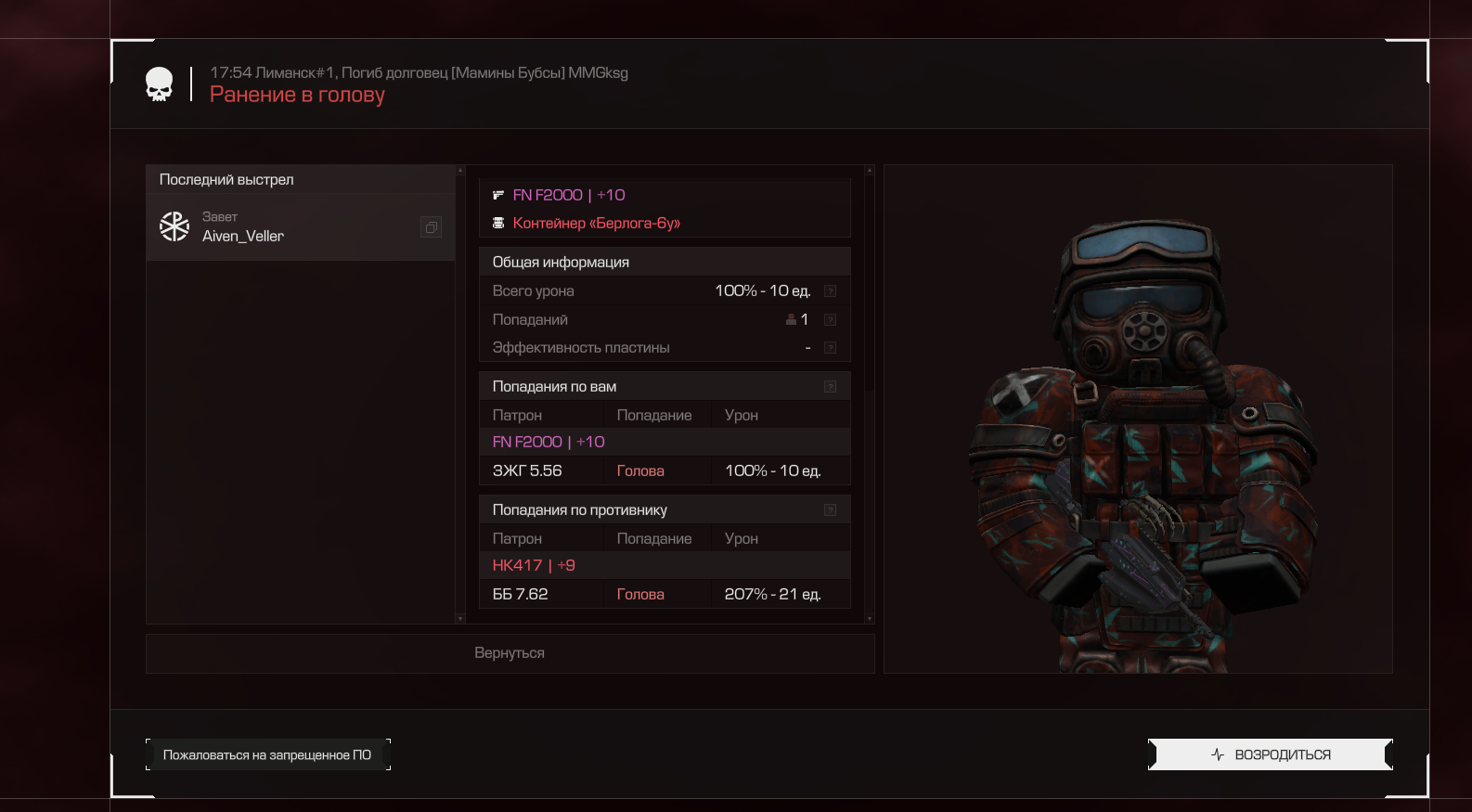
Task: Click the details panel scroll down arrow
Action: (x=870, y=618)
